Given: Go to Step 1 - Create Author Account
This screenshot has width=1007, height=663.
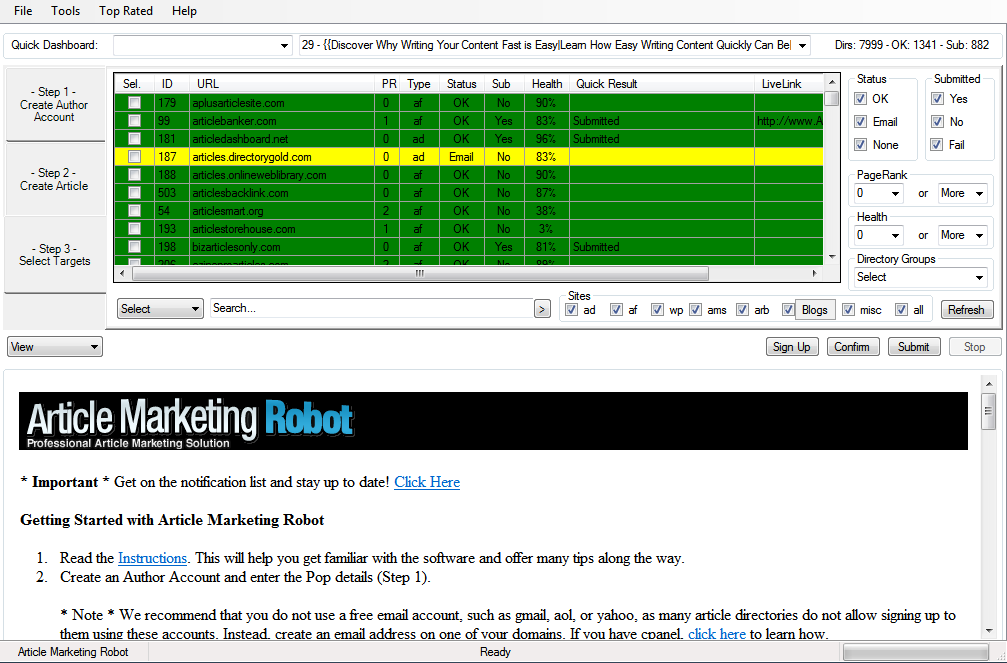Looking at the screenshot, I should [54, 104].
